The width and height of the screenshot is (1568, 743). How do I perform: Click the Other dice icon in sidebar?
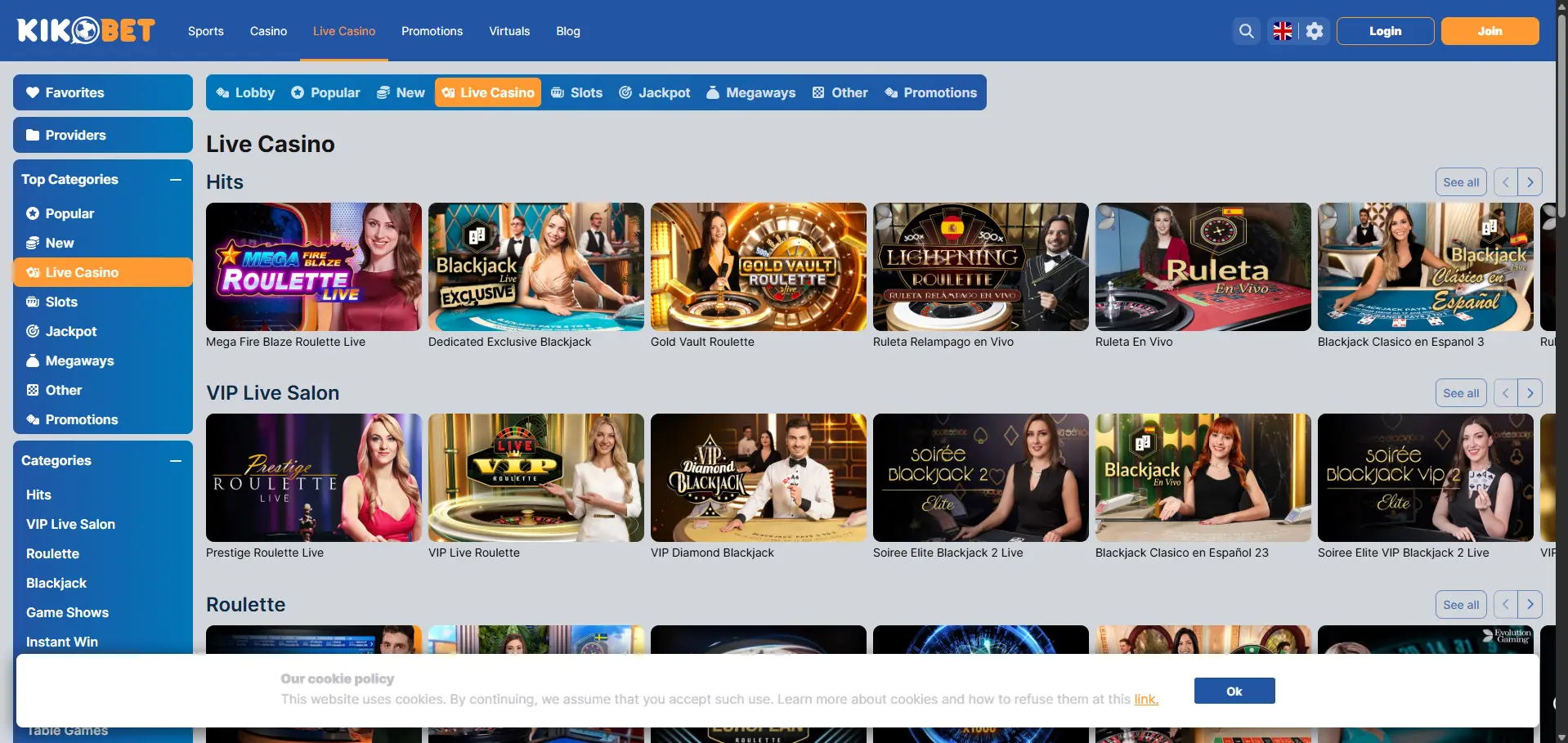[33, 390]
